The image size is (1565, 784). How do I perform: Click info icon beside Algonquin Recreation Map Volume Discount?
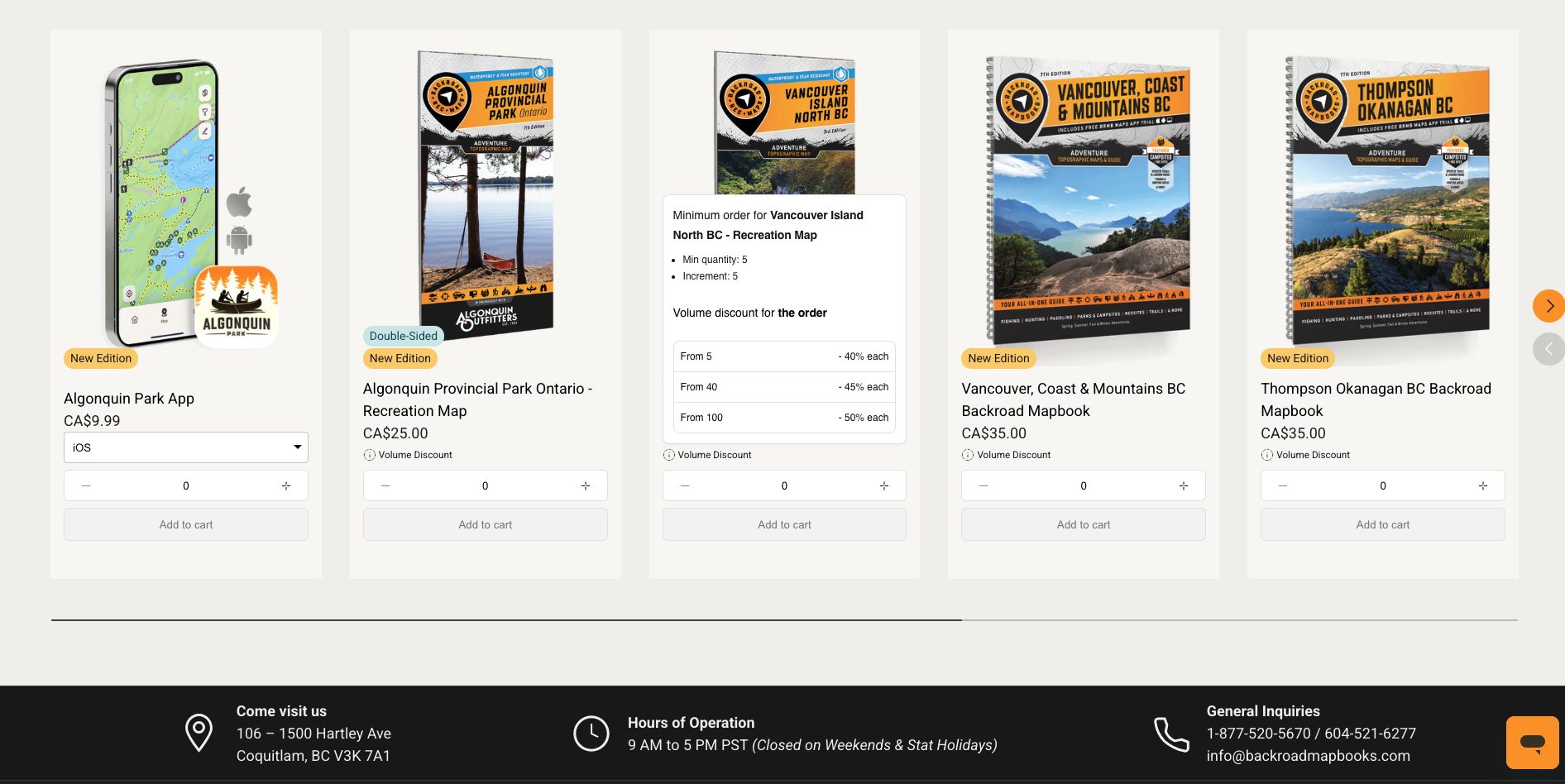click(x=369, y=455)
